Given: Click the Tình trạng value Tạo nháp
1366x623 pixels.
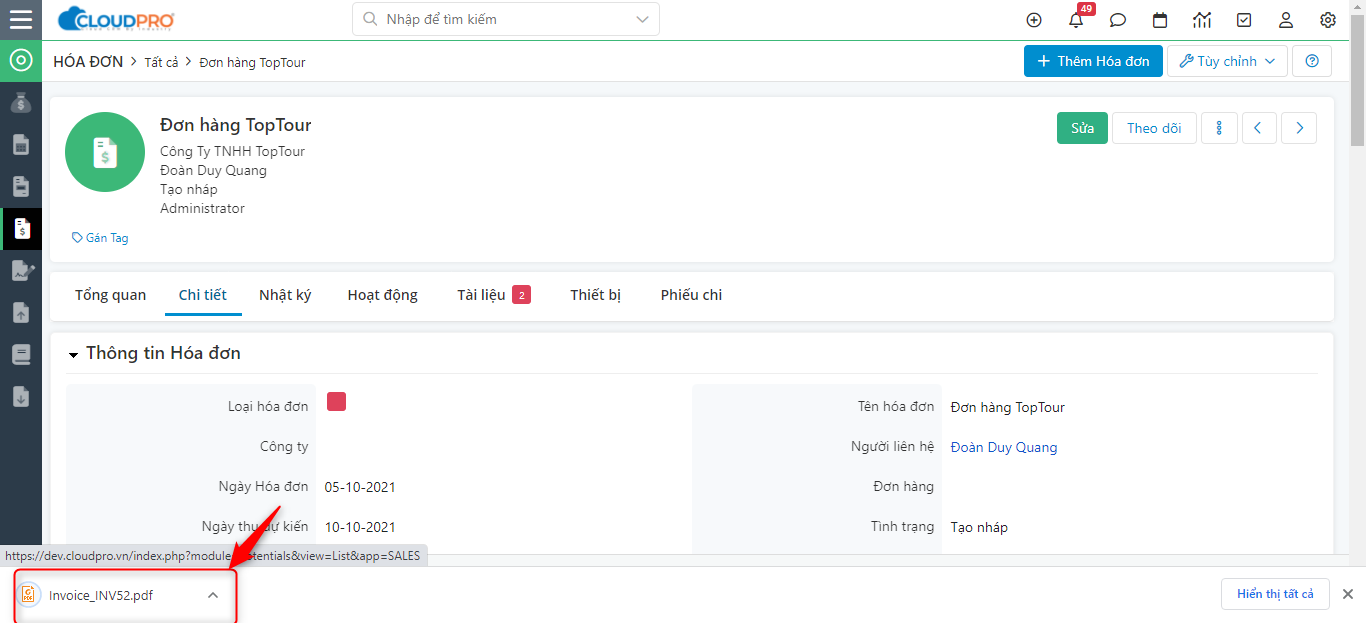Looking at the screenshot, I should (979, 527).
